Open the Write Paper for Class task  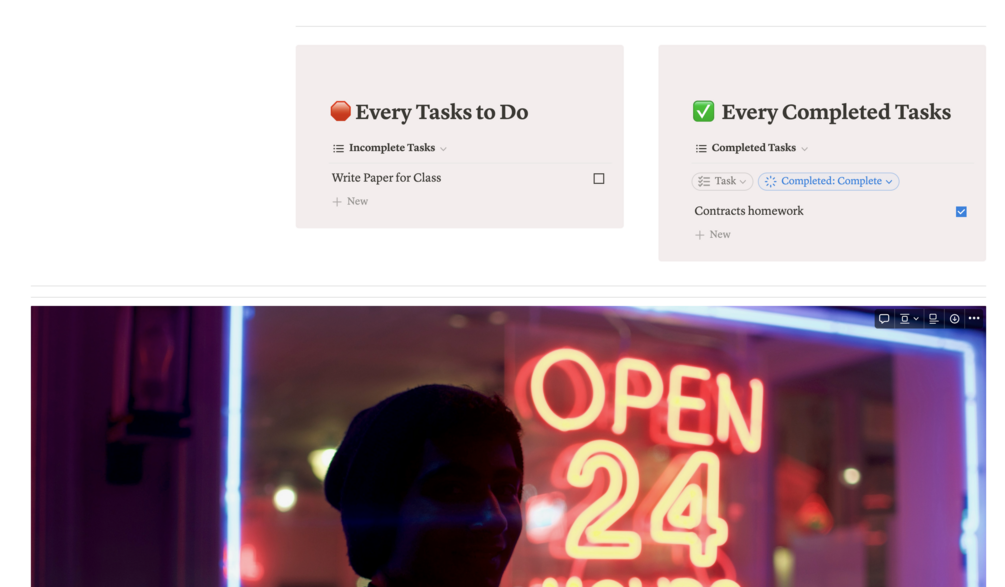(386, 178)
